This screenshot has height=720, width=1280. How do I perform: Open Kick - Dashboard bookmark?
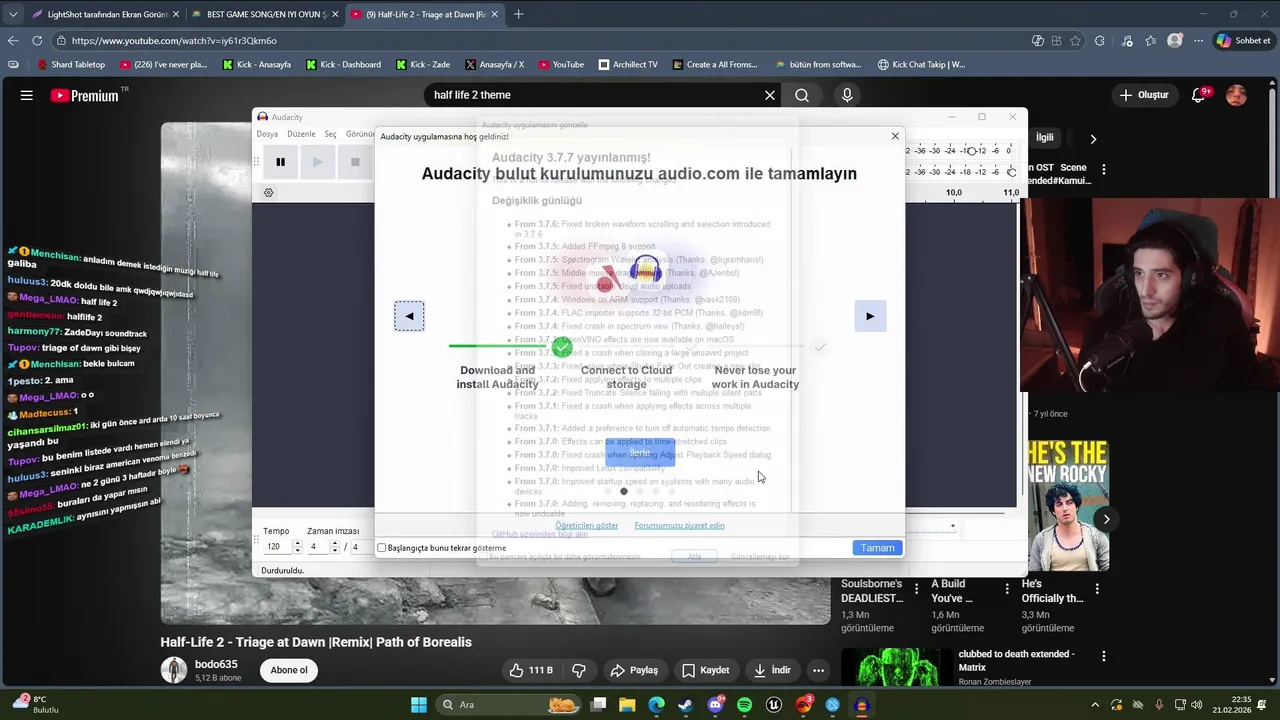pos(341,64)
